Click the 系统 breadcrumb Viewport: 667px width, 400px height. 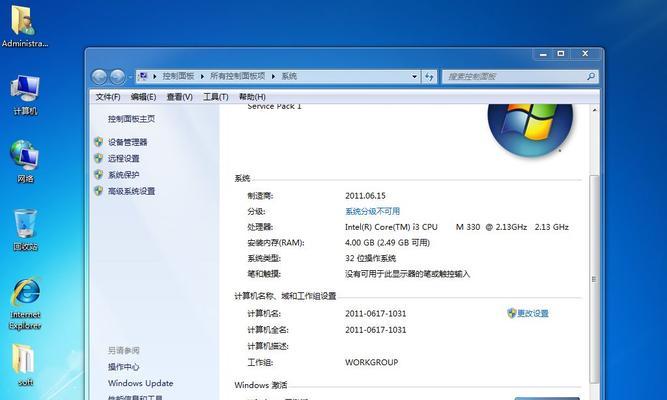289,76
